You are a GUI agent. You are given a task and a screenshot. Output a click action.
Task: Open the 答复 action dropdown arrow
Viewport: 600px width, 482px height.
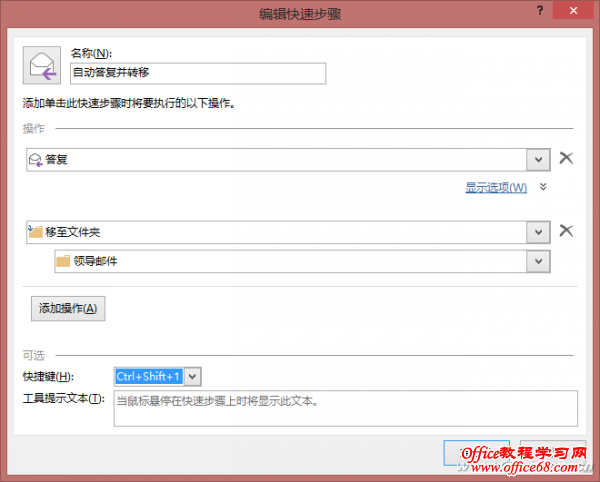tap(538, 160)
